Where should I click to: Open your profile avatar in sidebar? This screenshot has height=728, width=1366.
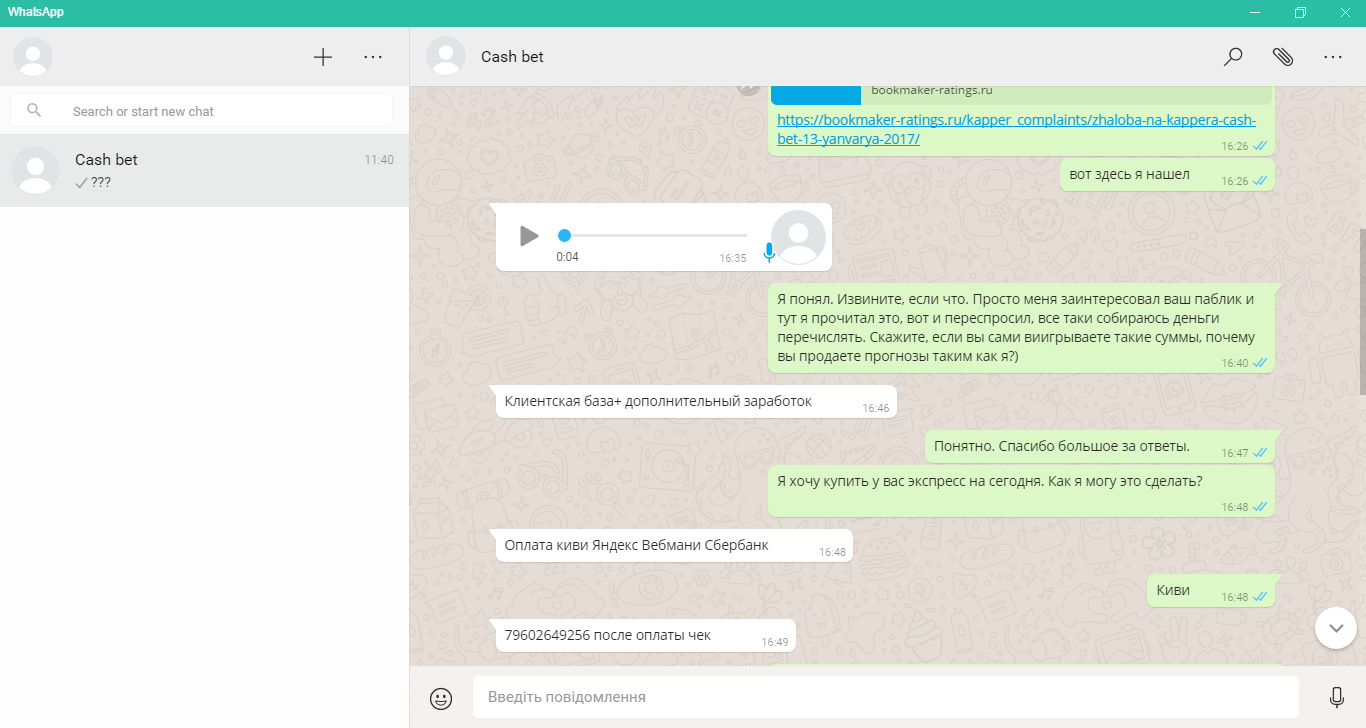tap(33, 57)
